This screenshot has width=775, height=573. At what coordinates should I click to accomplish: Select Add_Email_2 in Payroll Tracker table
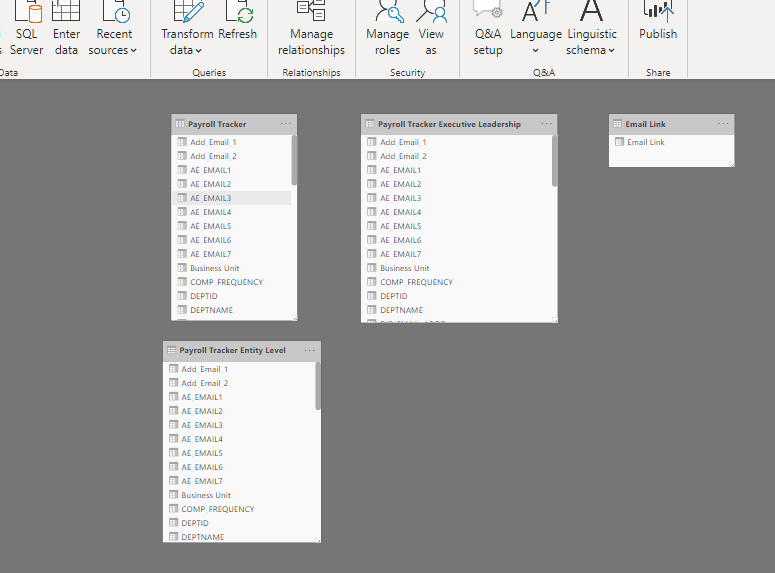[x=231, y=156]
